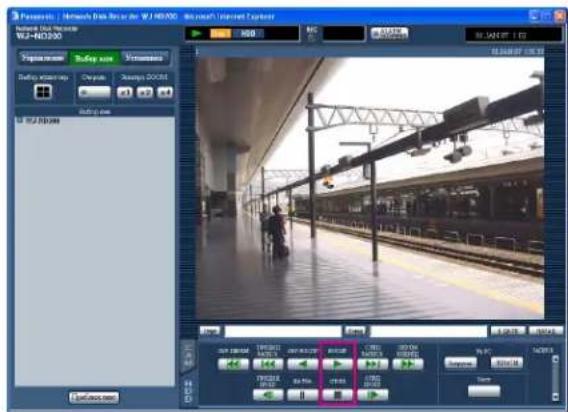Step back one frame
Screen dimensions: 568x412
pyautogui.click(x=268, y=395)
